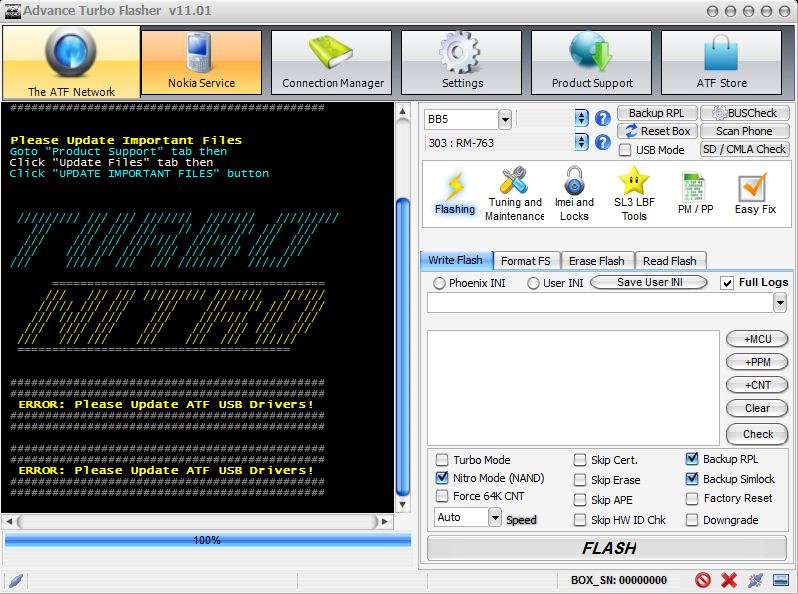The image size is (798, 594).
Task: Open PM / PP tool
Action: pyautogui.click(x=695, y=193)
